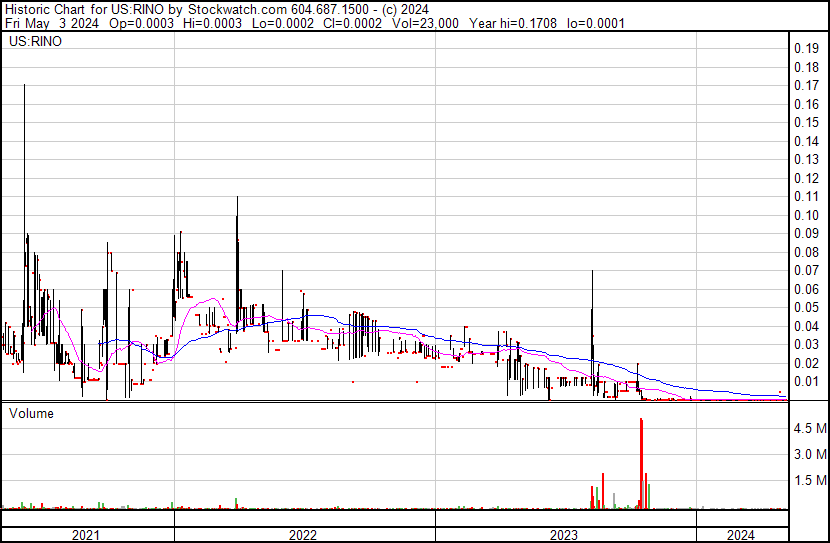Click the 2023 price spike reaching 0.07
The height and width of the screenshot is (543, 830).
[593, 272]
